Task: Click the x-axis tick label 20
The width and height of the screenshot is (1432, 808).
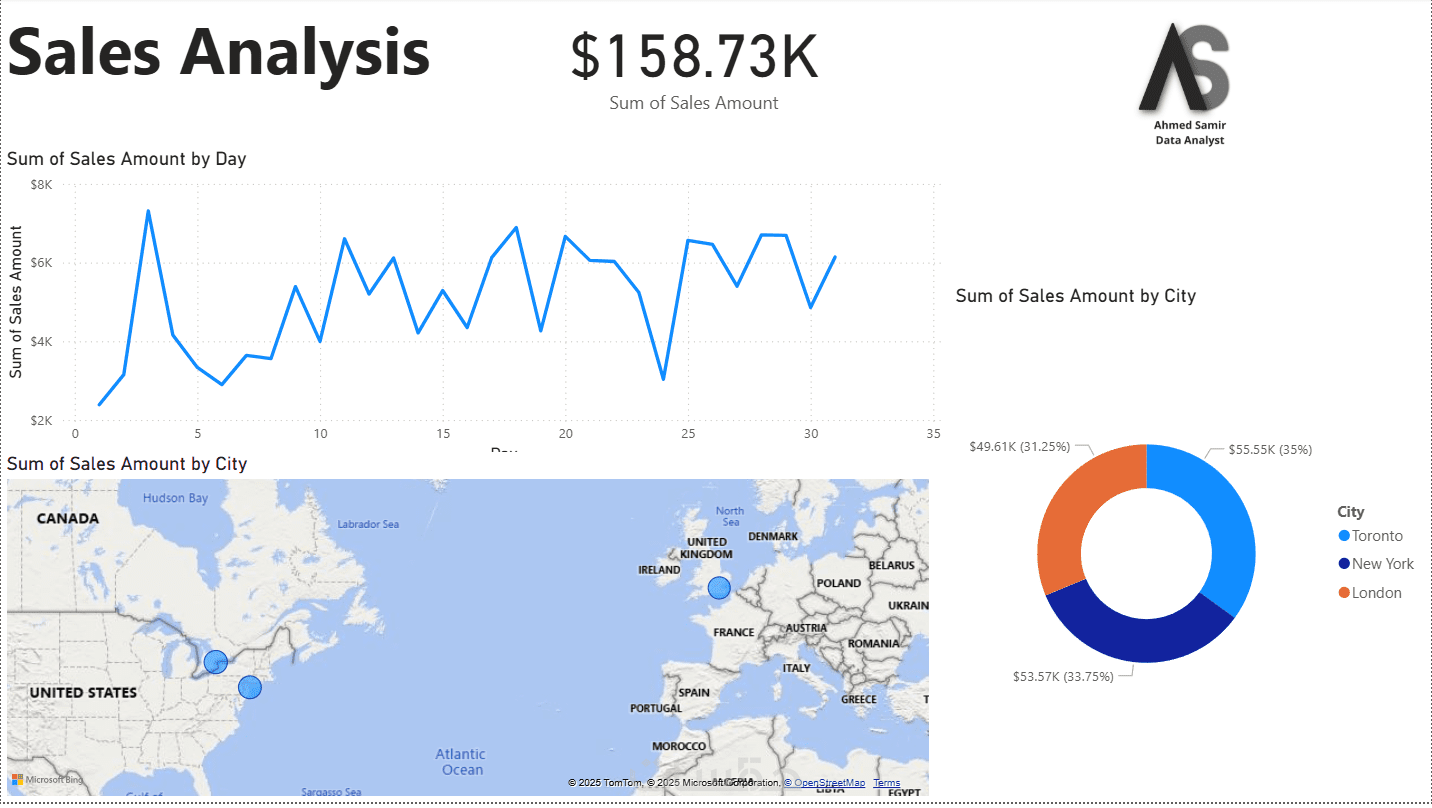Action: (565, 434)
